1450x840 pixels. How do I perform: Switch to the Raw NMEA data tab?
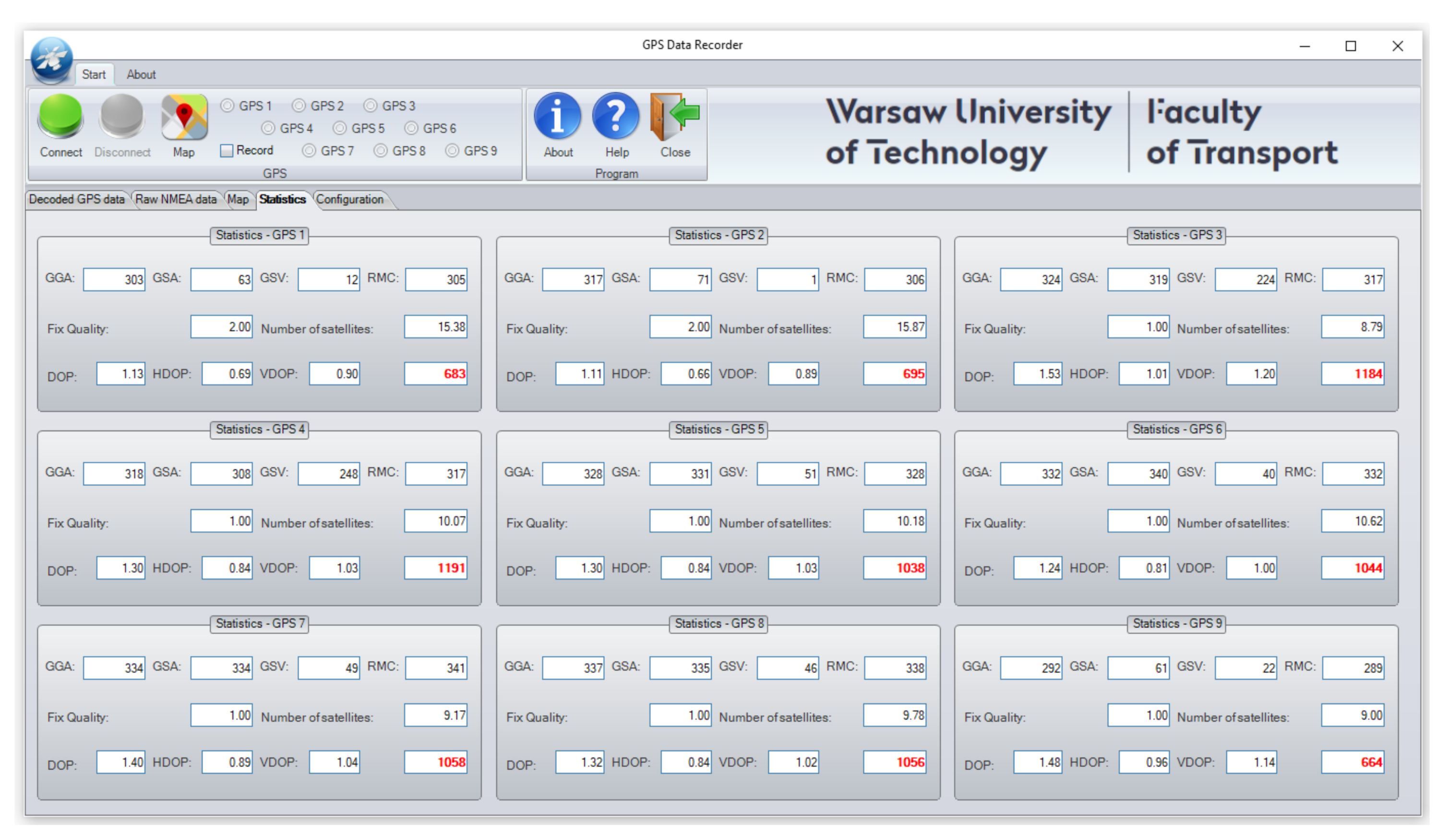[x=176, y=200]
